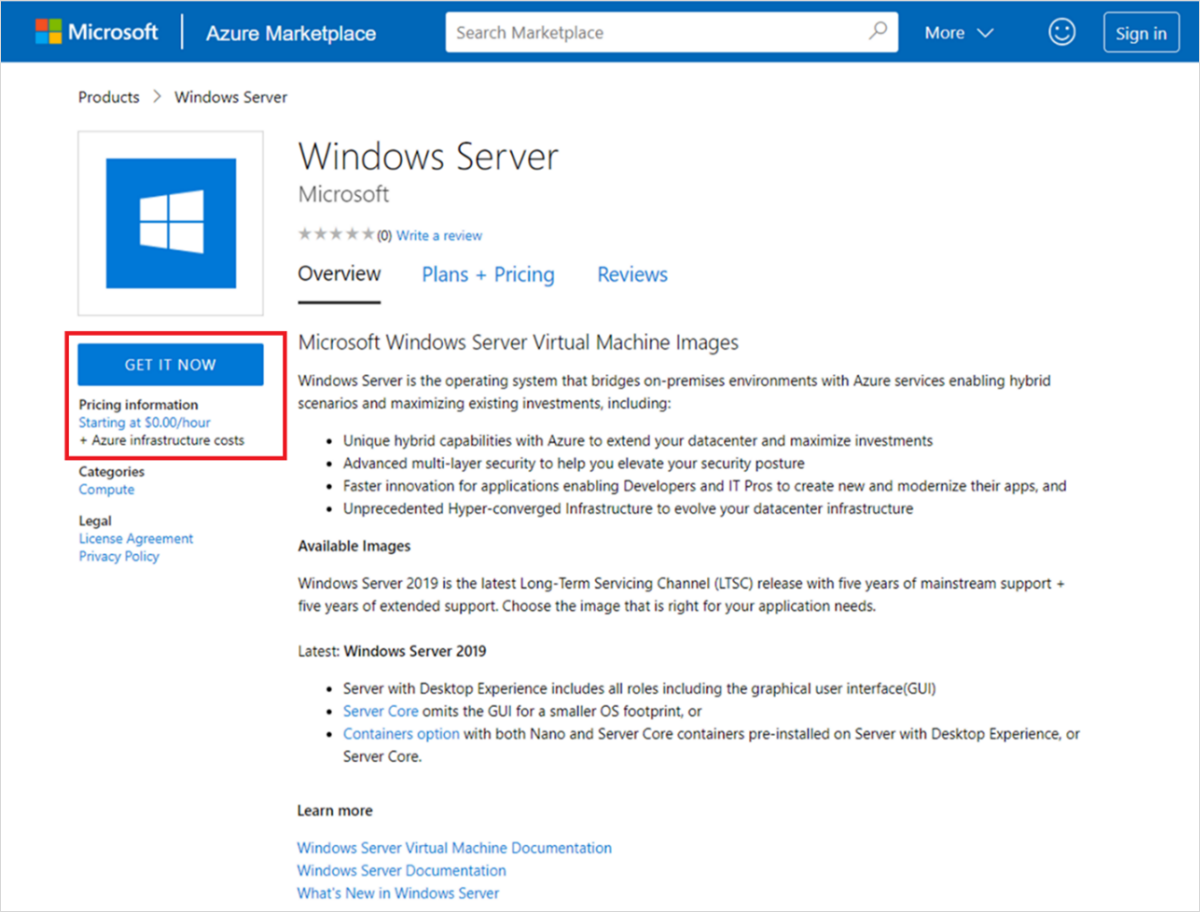This screenshot has height=912, width=1200.
Task: Click the search magnifier icon
Action: click(x=878, y=31)
